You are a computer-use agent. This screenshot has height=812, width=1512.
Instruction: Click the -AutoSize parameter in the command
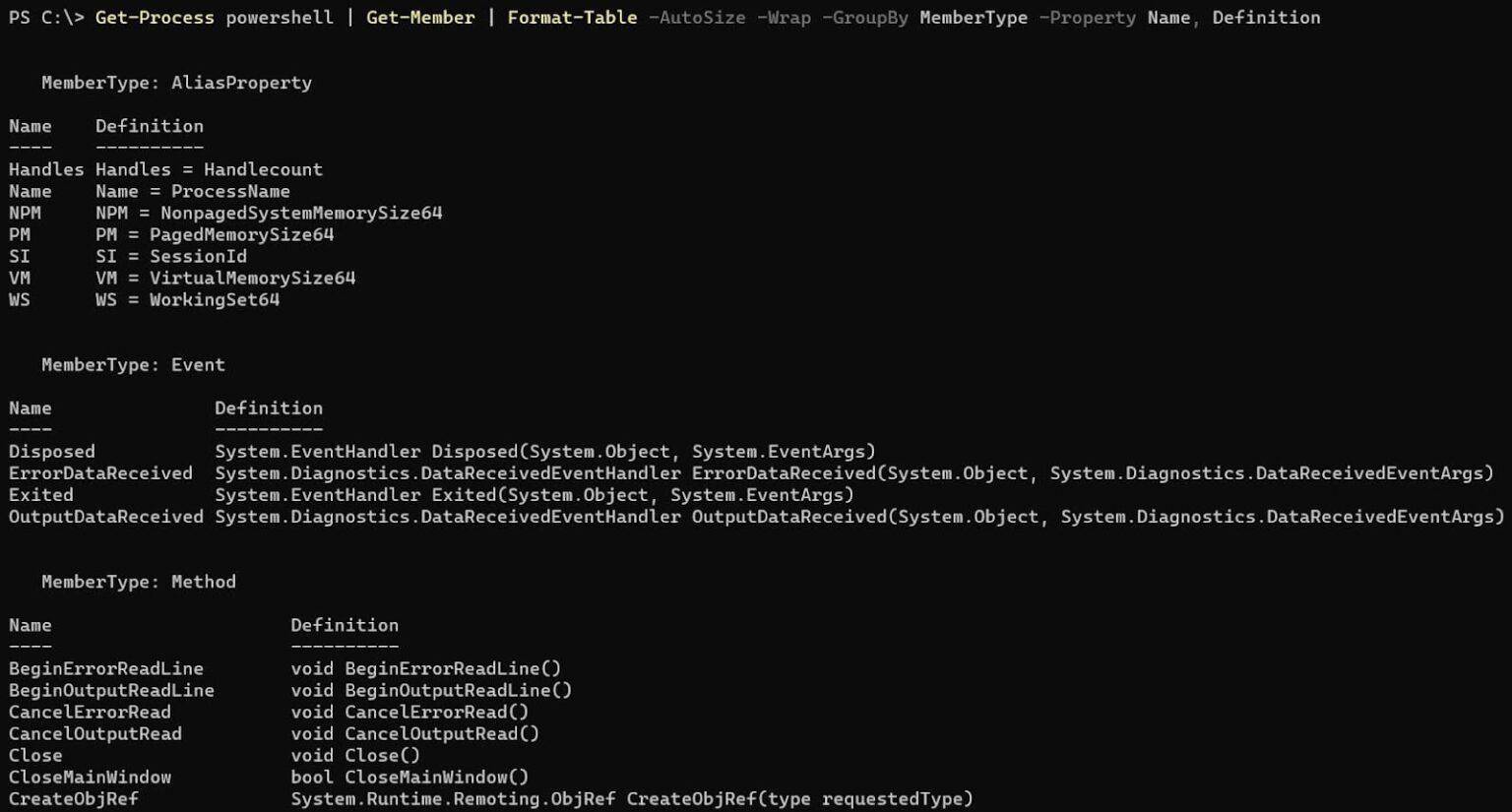tap(697, 18)
